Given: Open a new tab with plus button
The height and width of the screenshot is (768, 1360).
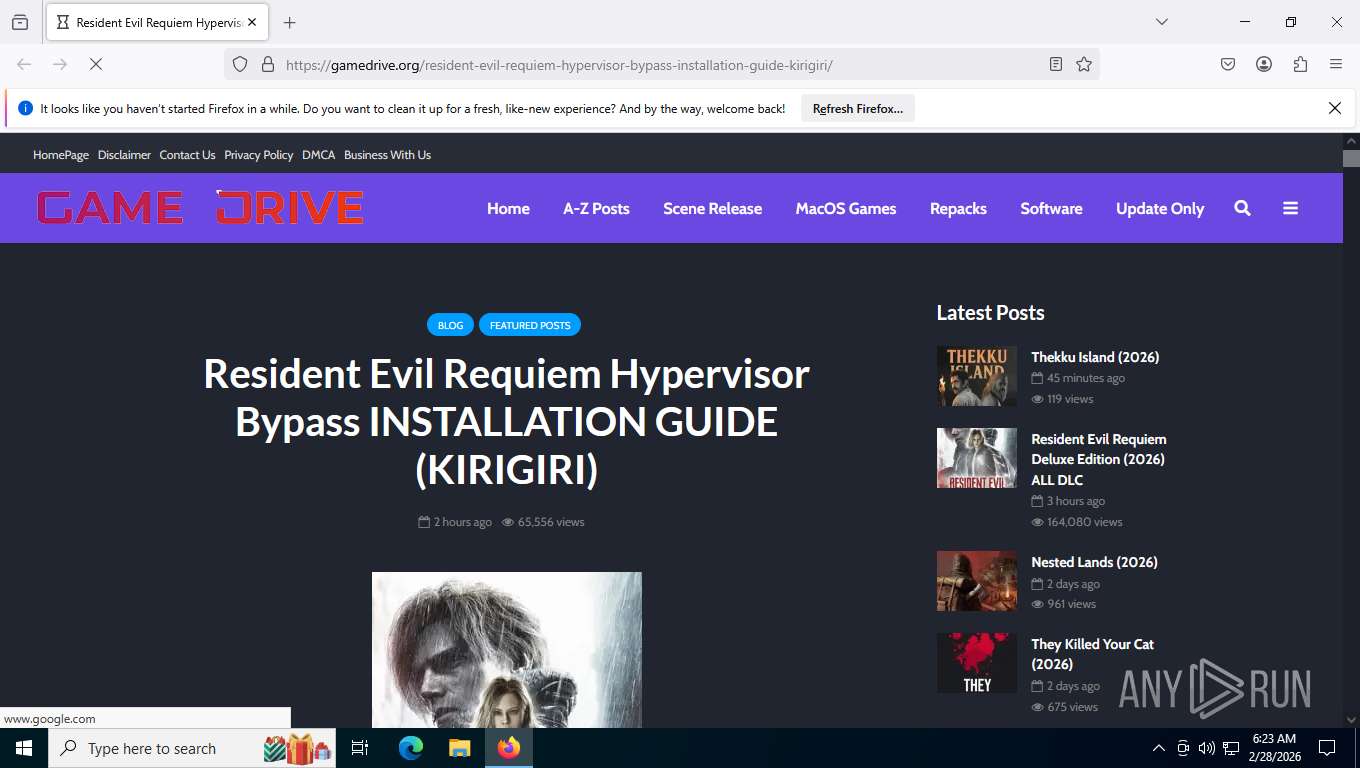Looking at the screenshot, I should click(x=290, y=22).
